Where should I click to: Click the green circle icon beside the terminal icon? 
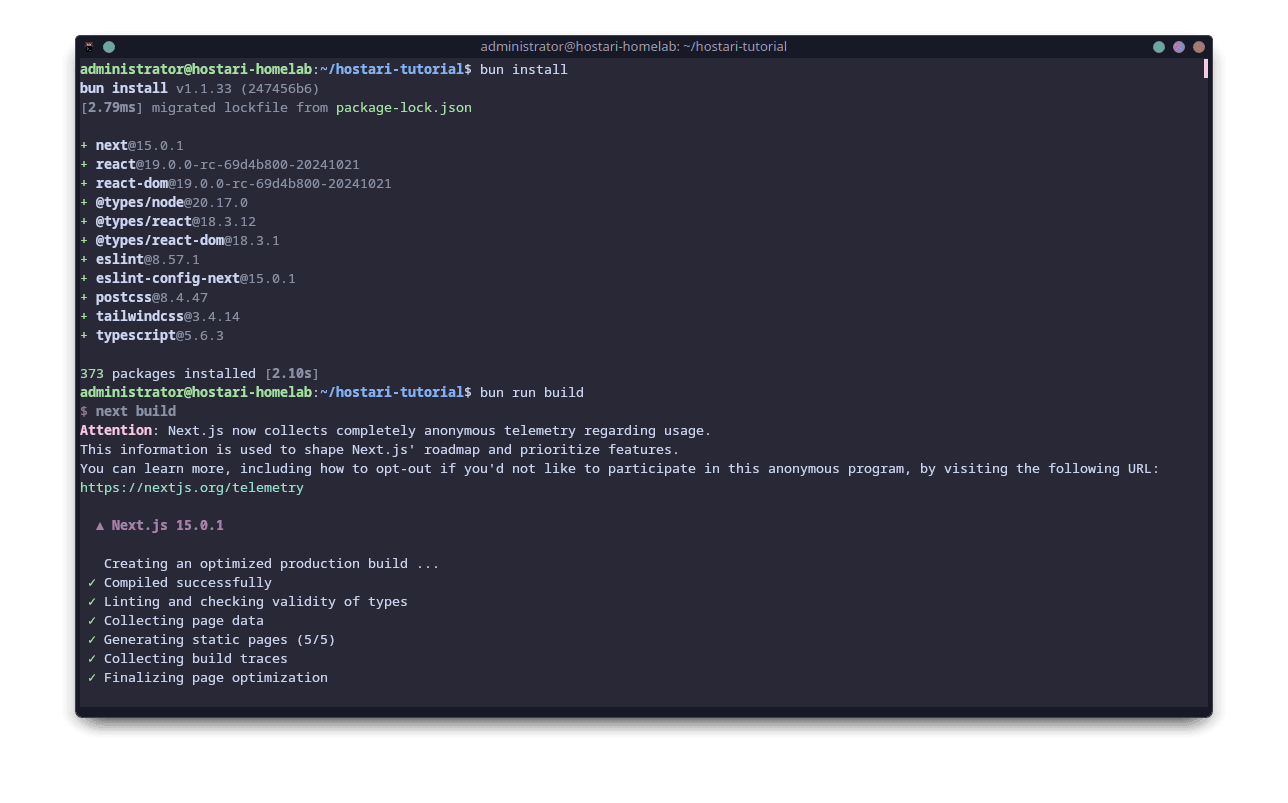pyautogui.click(x=108, y=46)
